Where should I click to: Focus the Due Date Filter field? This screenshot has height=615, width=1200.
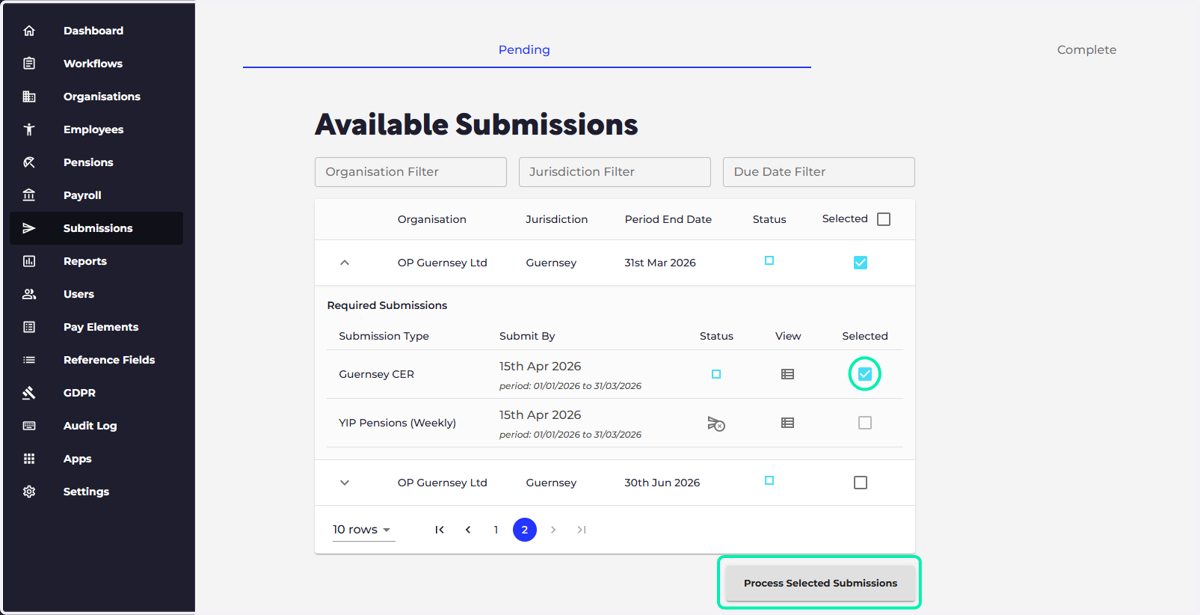click(819, 172)
